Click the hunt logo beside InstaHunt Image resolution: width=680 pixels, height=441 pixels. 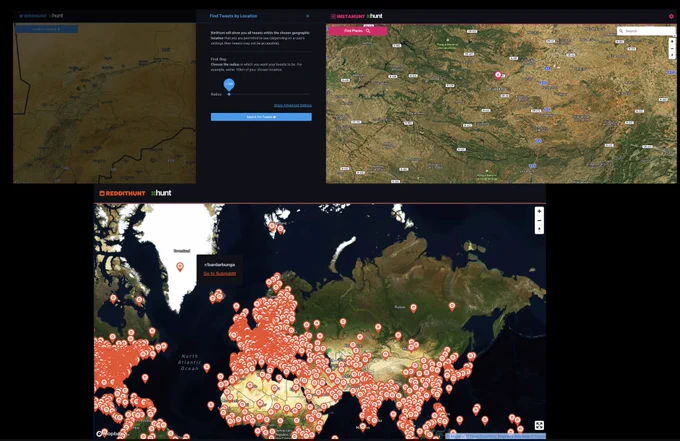[x=375, y=16]
